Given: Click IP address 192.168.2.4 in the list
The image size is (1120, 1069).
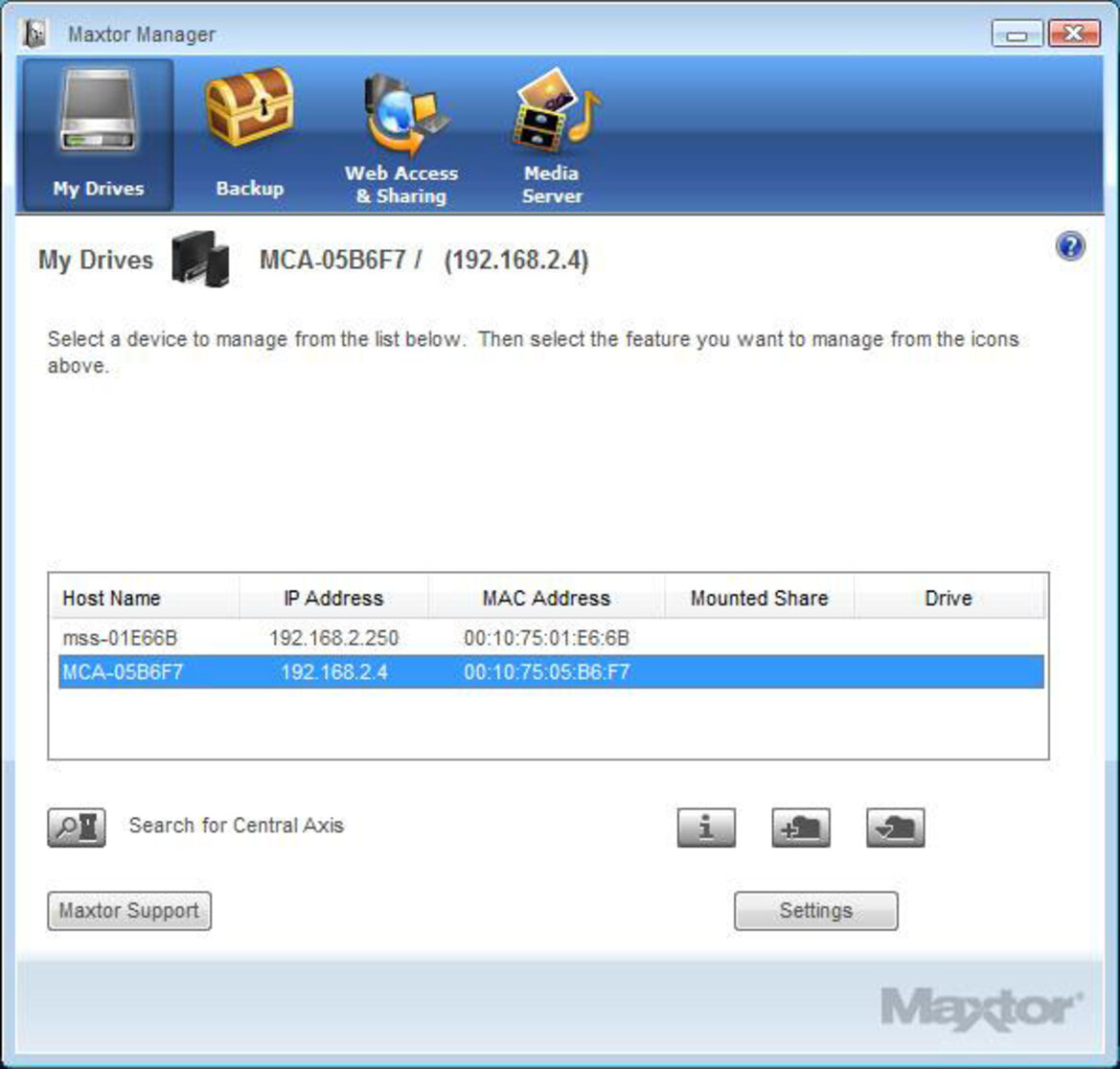Looking at the screenshot, I should tap(333, 672).
